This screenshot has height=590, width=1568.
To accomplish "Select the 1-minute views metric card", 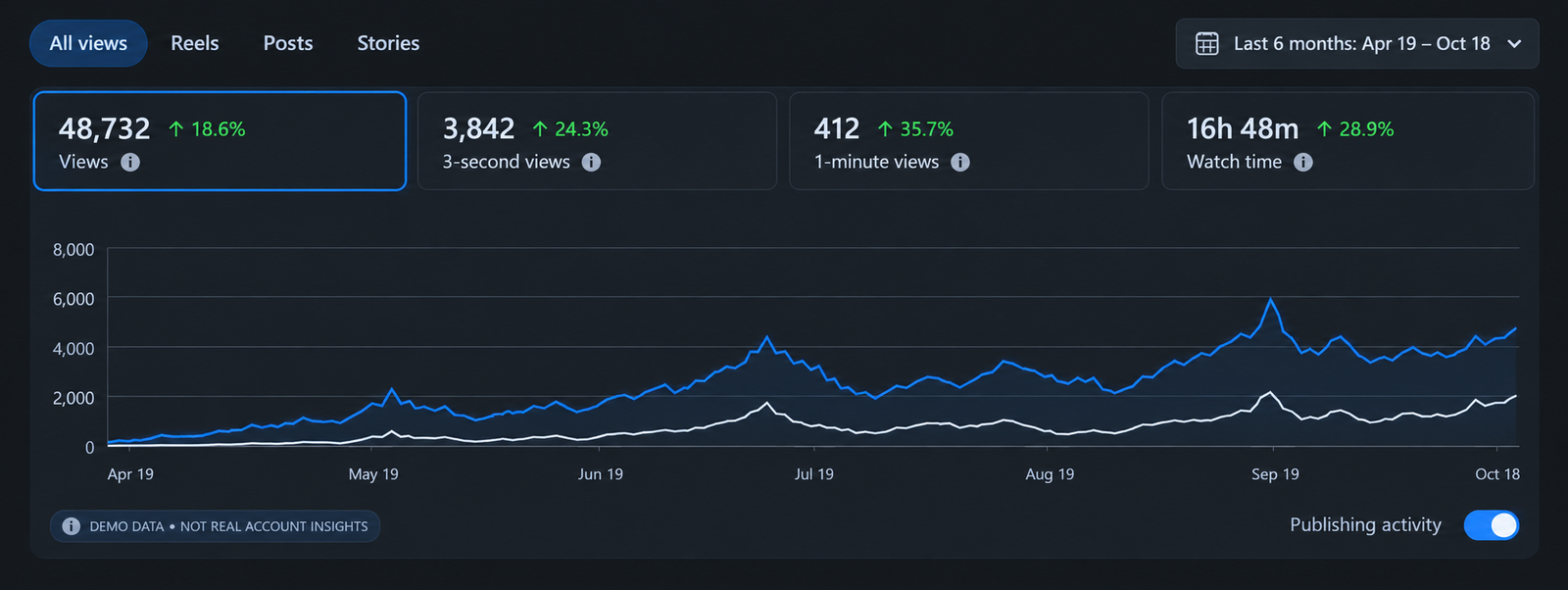I will pyautogui.click(x=969, y=141).
